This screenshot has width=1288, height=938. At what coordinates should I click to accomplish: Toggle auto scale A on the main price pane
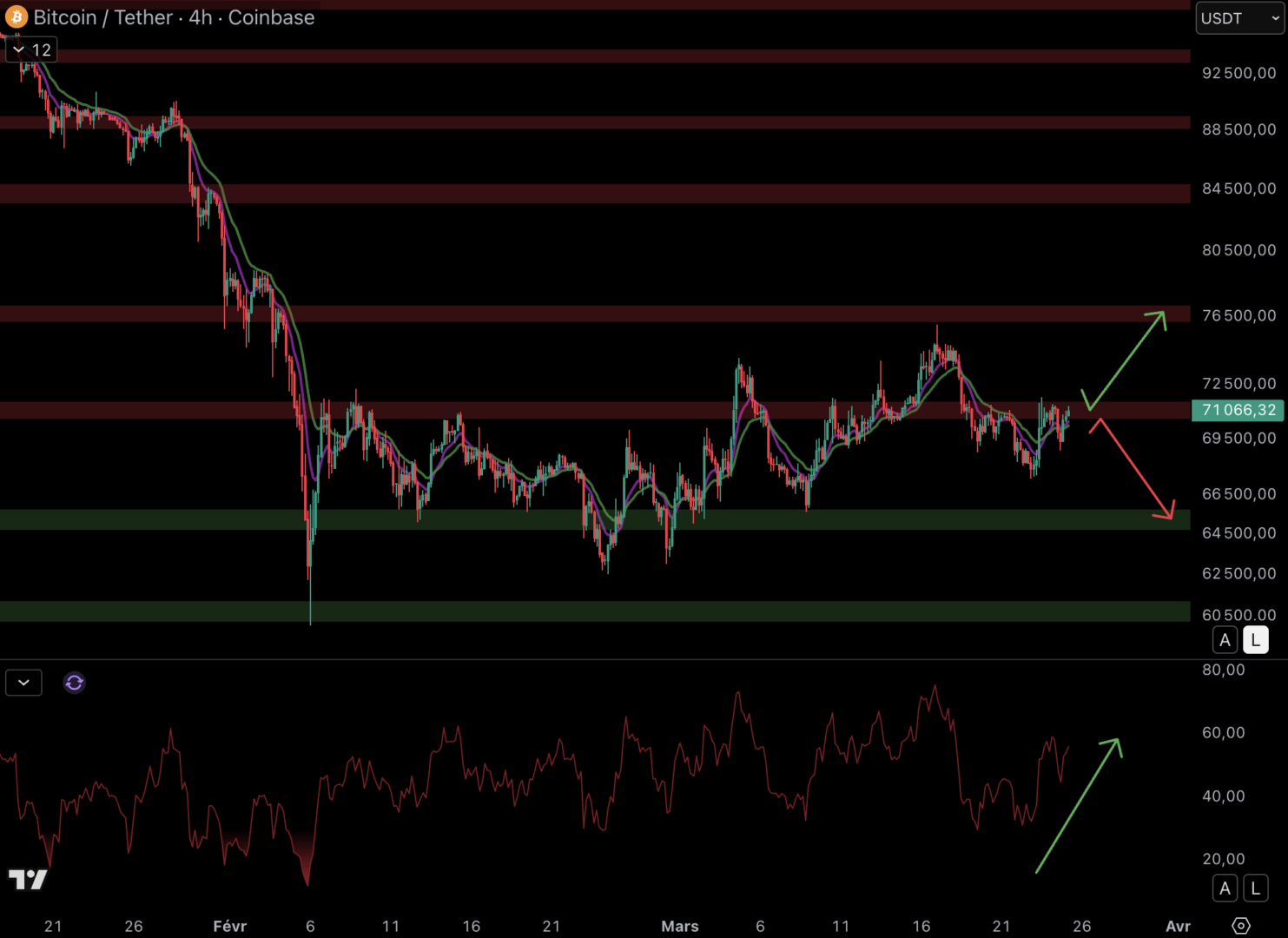[1225, 640]
